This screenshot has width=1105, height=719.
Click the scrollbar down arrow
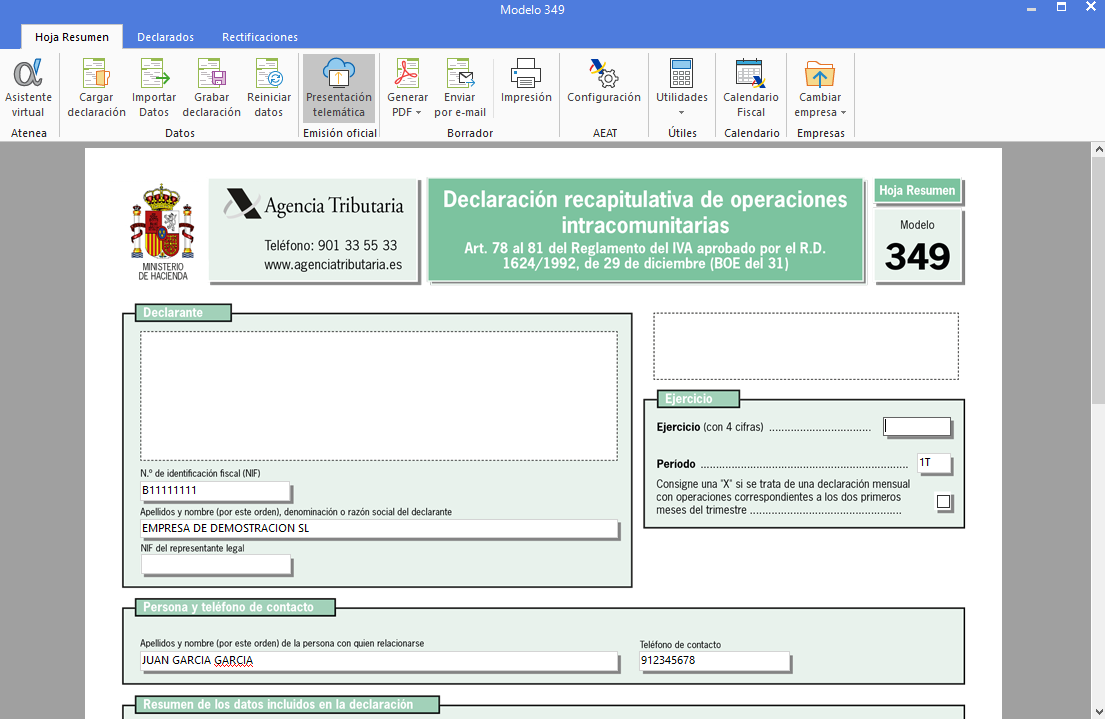pyautogui.click(x=1099, y=711)
